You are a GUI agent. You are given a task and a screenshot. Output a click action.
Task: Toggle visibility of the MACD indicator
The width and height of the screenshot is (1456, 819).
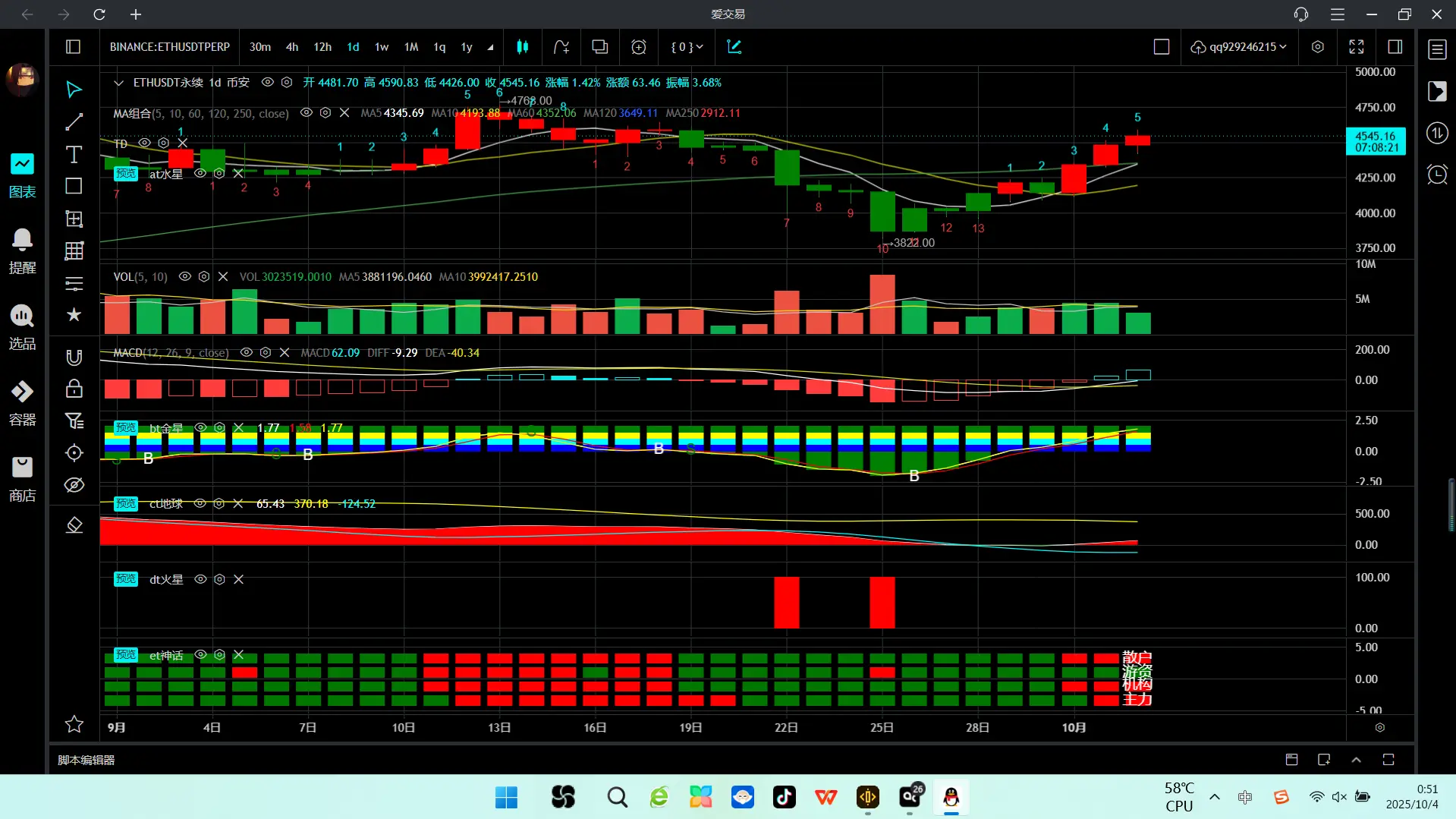(247, 353)
